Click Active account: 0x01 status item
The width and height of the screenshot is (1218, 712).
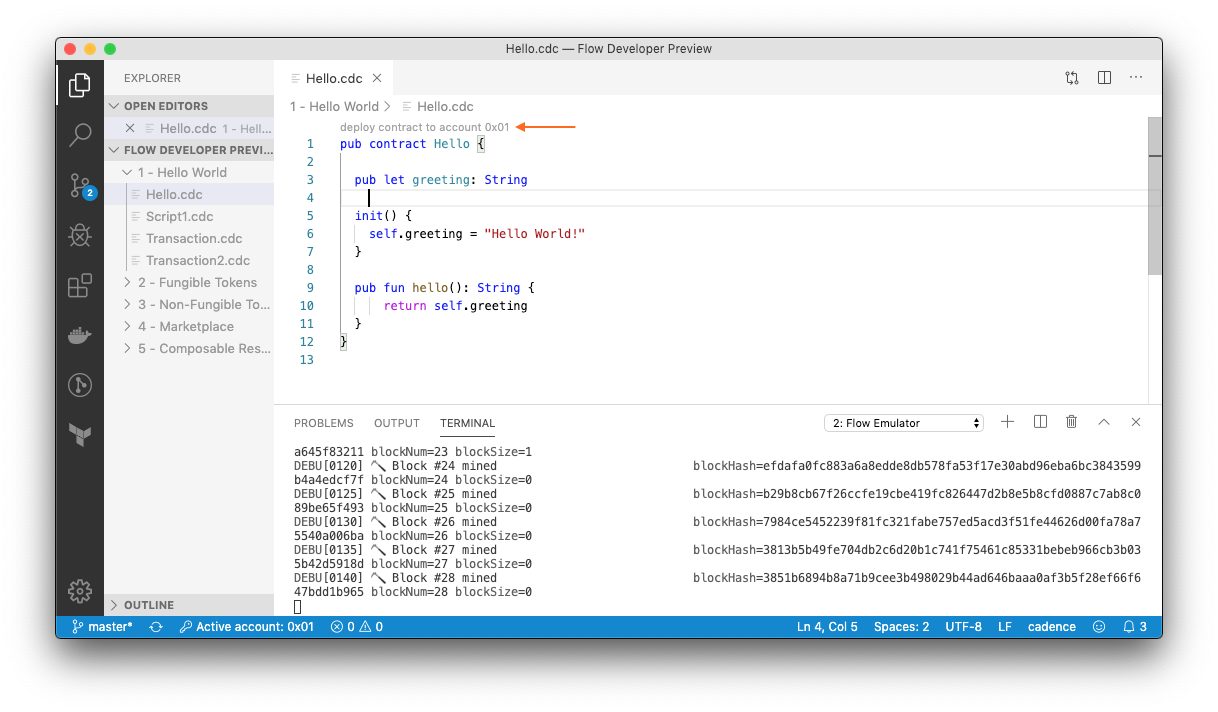[246, 627]
